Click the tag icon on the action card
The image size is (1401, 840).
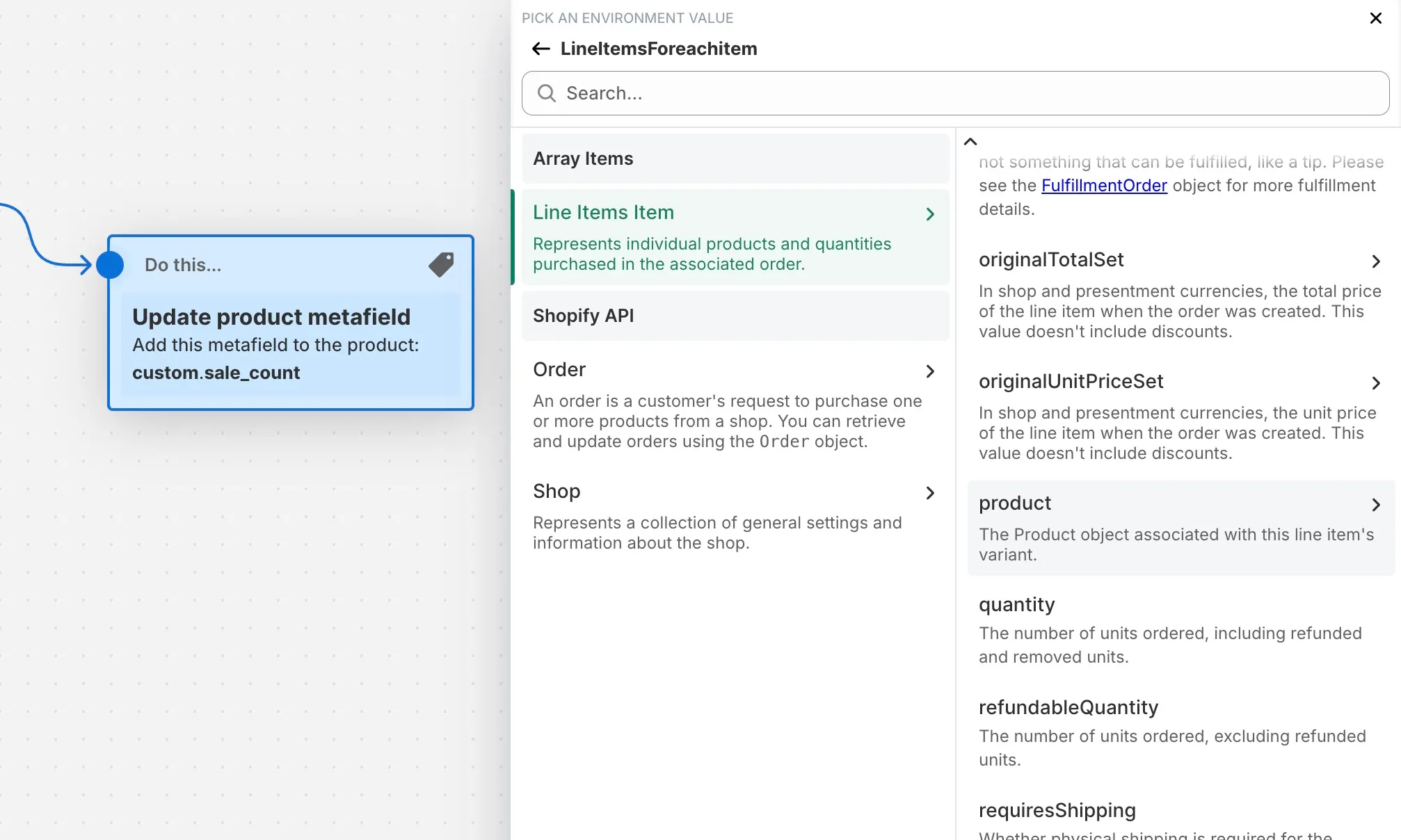[x=441, y=264]
